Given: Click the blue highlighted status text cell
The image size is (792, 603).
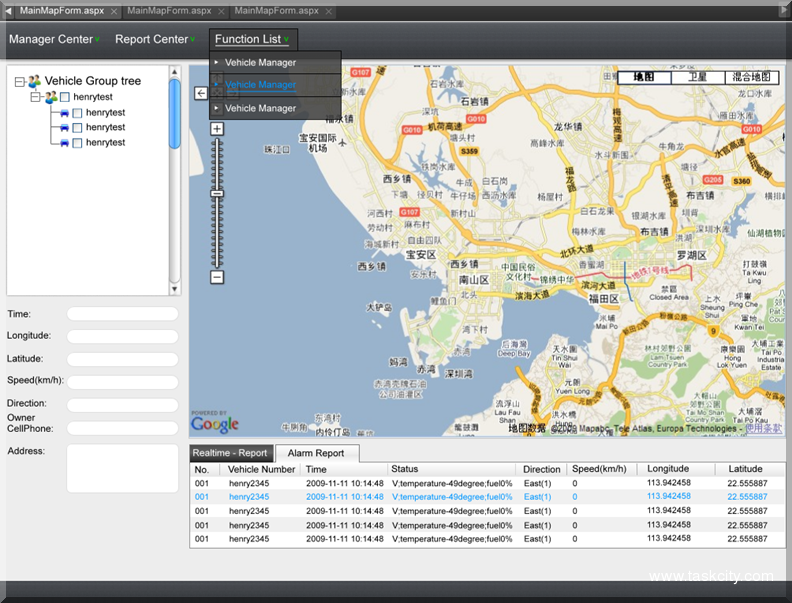Looking at the screenshot, I should (x=452, y=497).
